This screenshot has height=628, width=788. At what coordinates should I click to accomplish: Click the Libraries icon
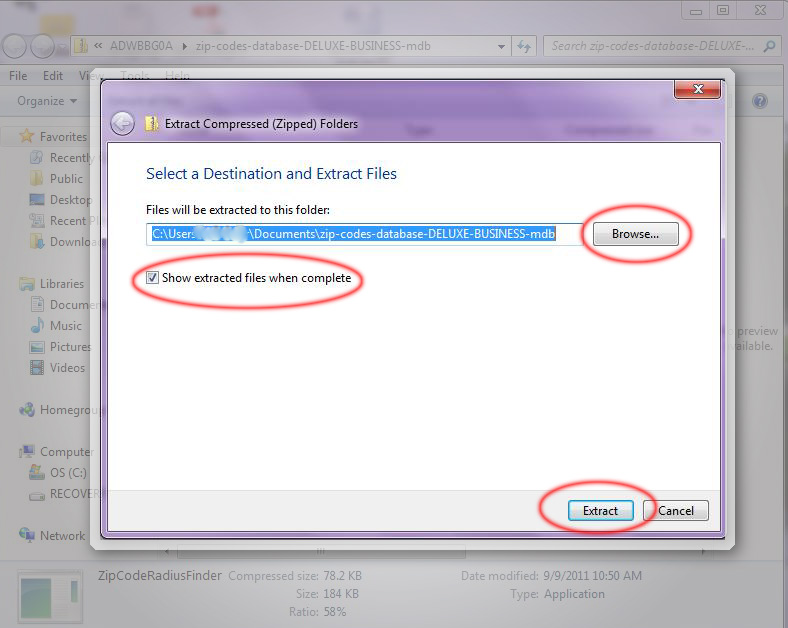pyautogui.click(x=27, y=284)
